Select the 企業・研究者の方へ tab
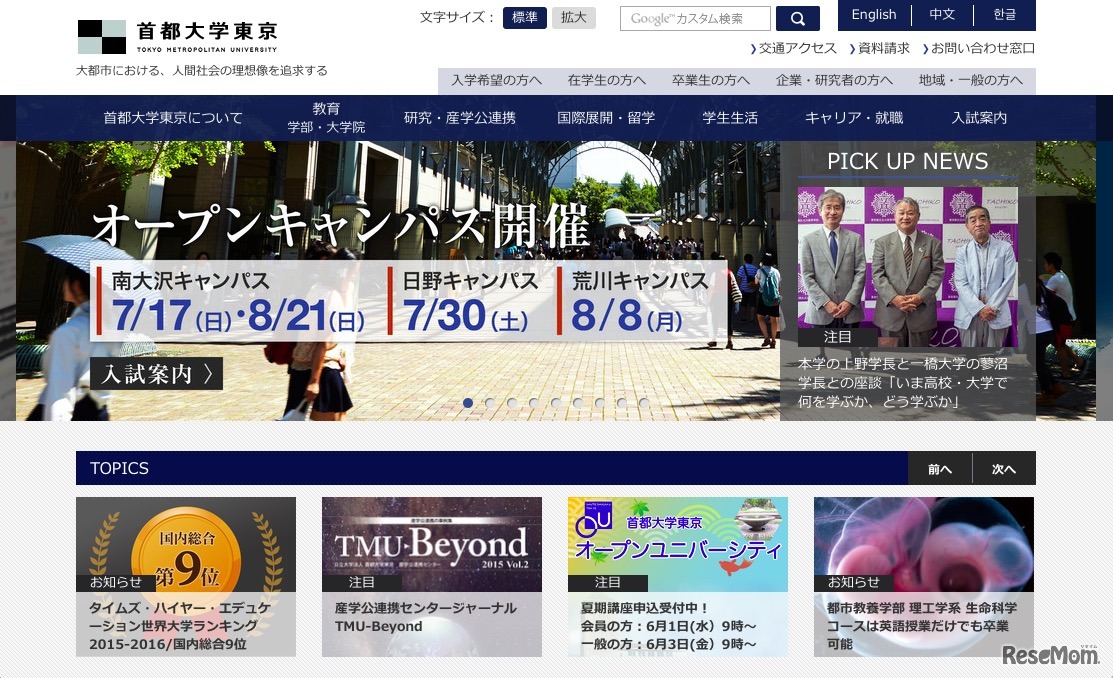The width and height of the screenshot is (1113, 678). tap(834, 80)
